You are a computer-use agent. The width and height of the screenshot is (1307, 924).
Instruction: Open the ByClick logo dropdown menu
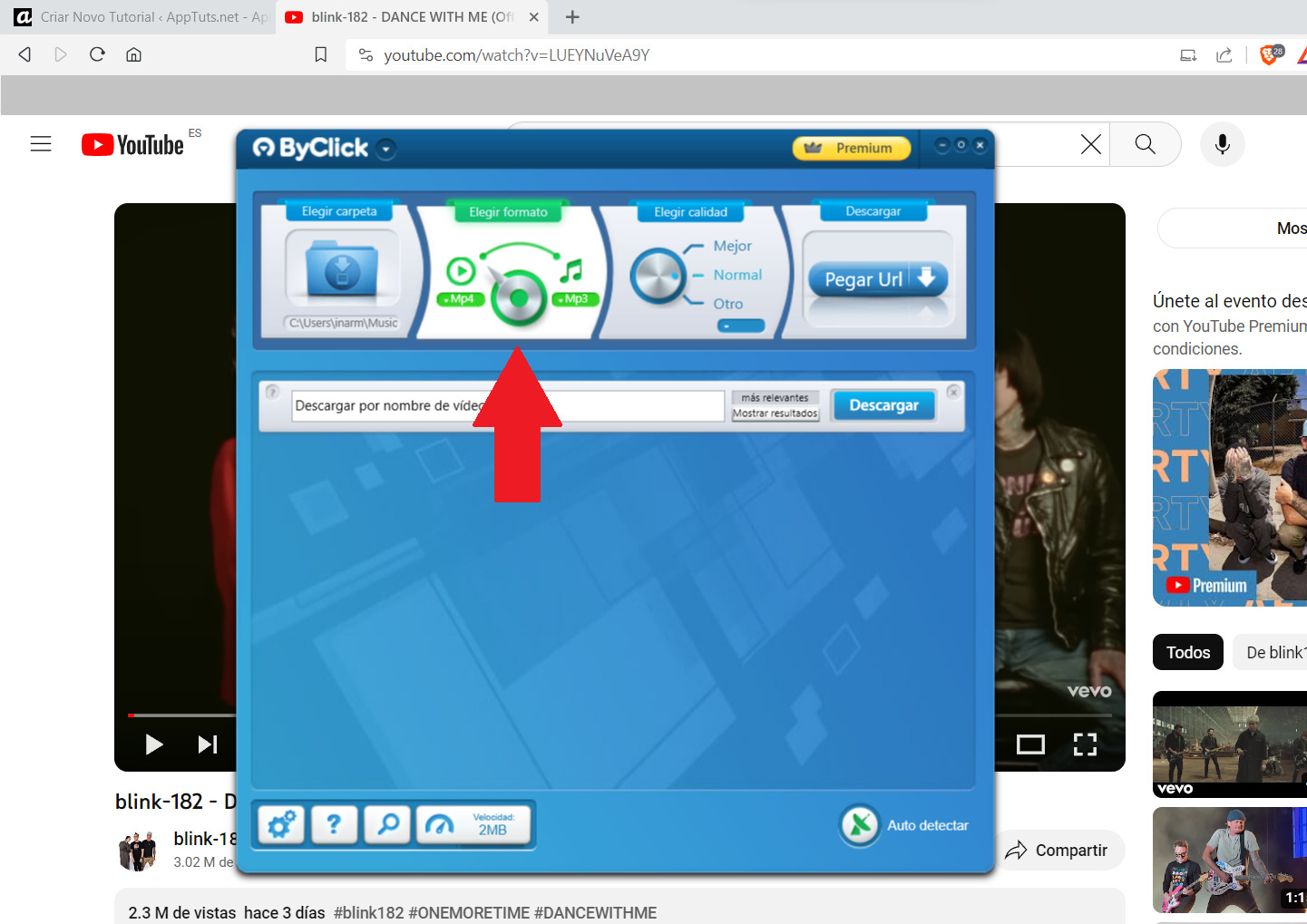coord(386,149)
